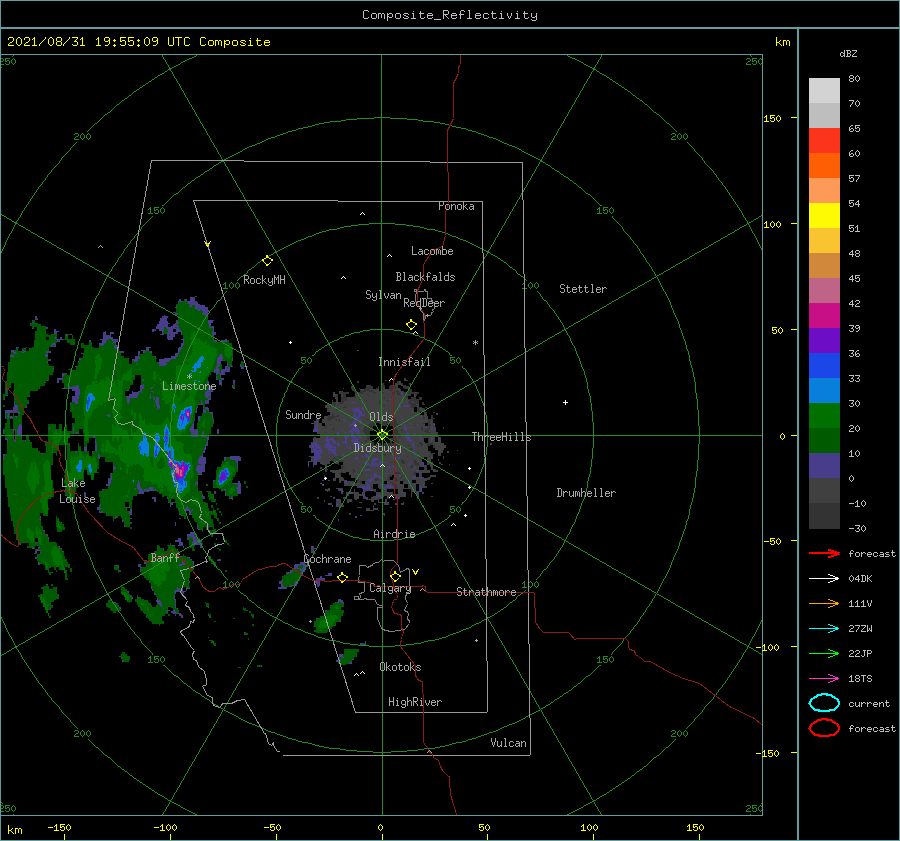This screenshot has height=841, width=900.
Task: Pick the bright yellow 51-54 dBZ swatch
Action: pyautogui.click(x=824, y=216)
